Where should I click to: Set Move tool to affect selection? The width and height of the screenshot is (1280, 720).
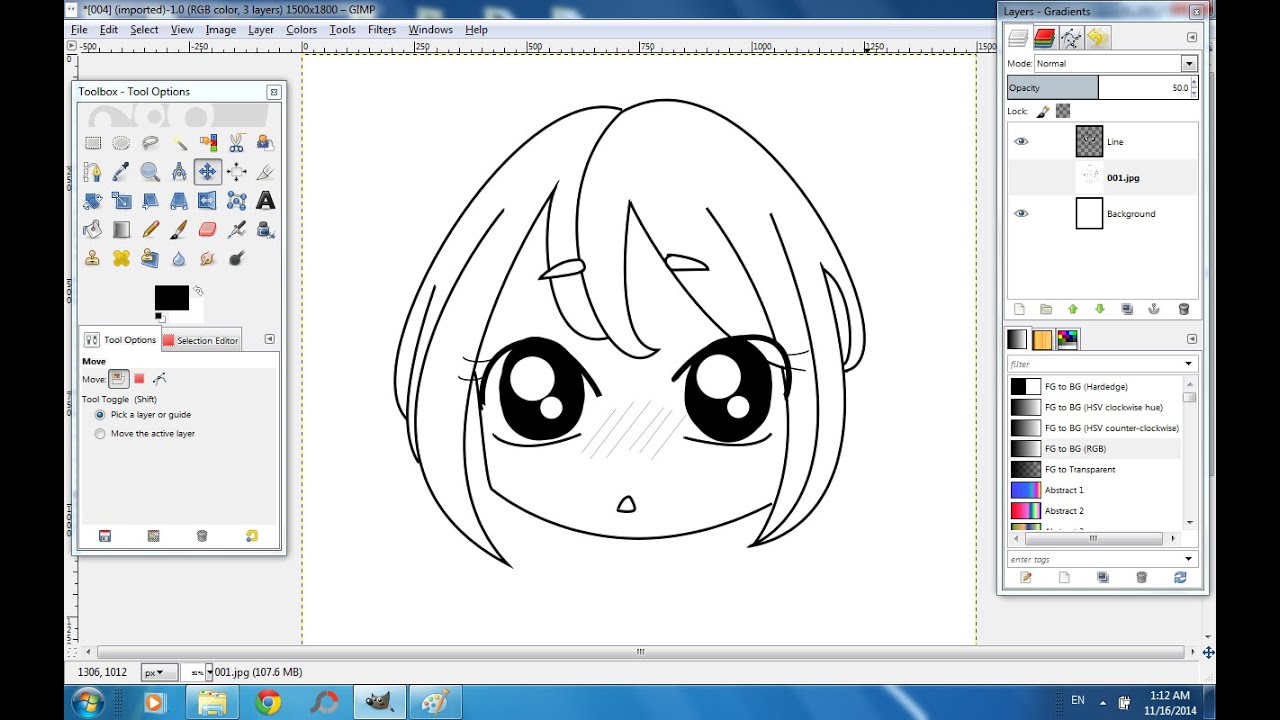click(139, 379)
